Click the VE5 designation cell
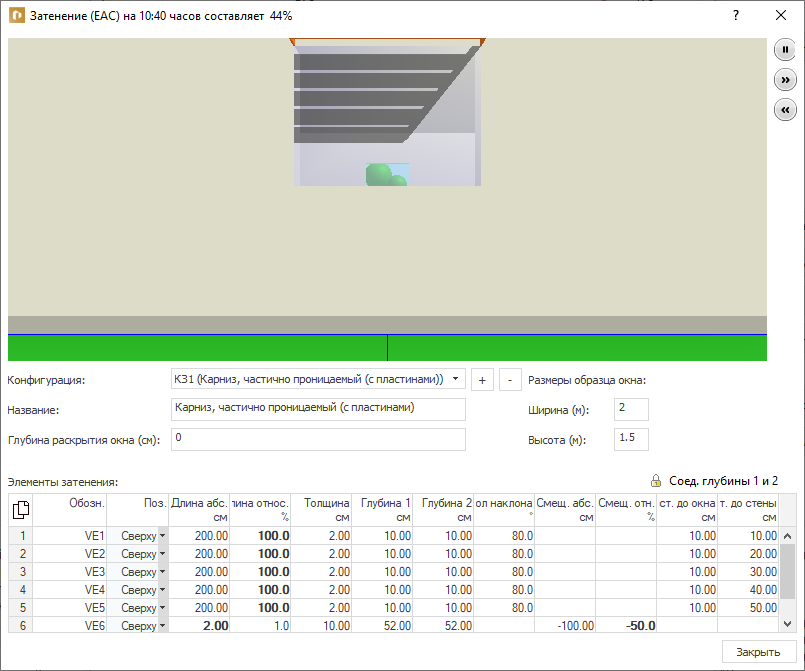Viewport: 805px width, 671px height. coord(70,607)
